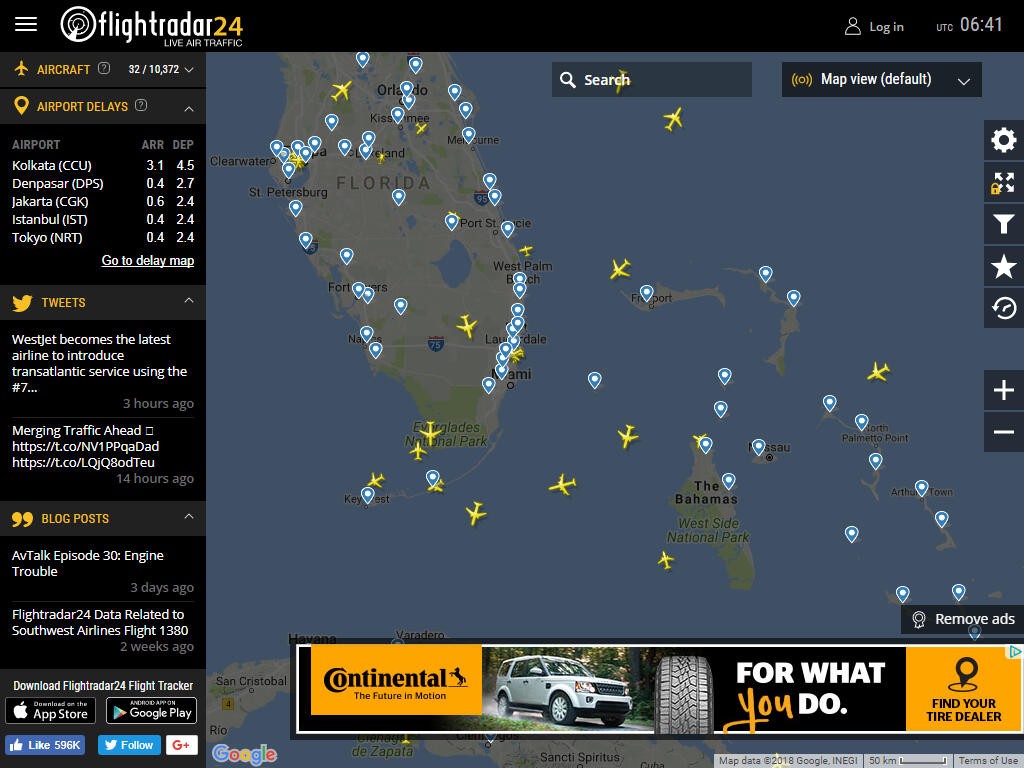Click the Google logo on the map
Viewport: 1024px width, 768px height.
tap(244, 754)
